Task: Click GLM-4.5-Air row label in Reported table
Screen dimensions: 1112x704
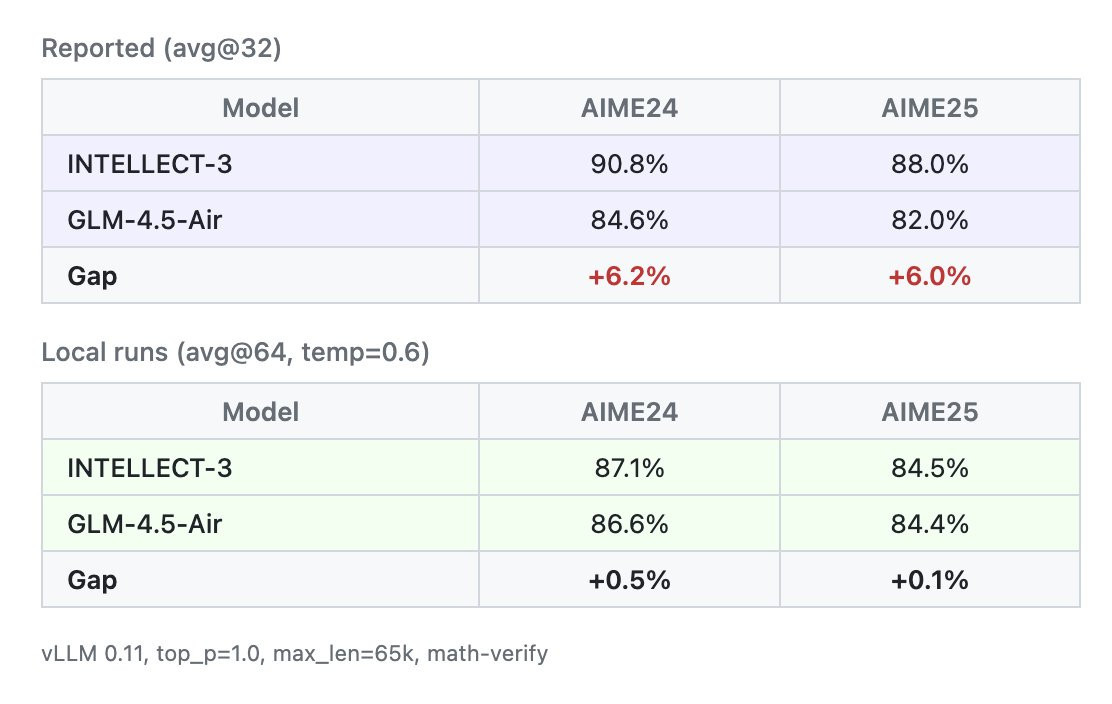Action: coord(144,219)
